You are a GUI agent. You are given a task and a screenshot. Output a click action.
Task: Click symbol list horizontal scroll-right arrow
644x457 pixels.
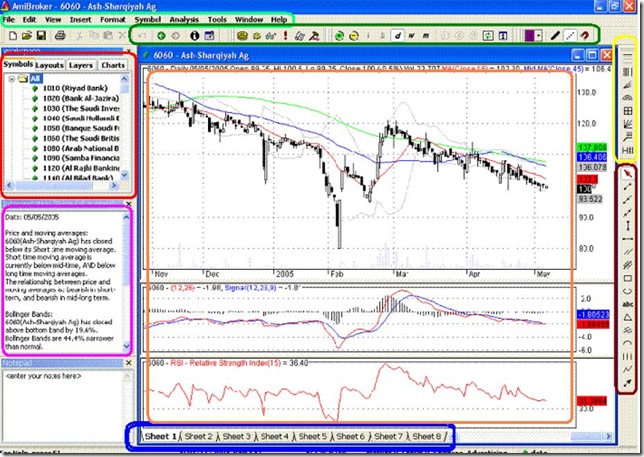114,186
